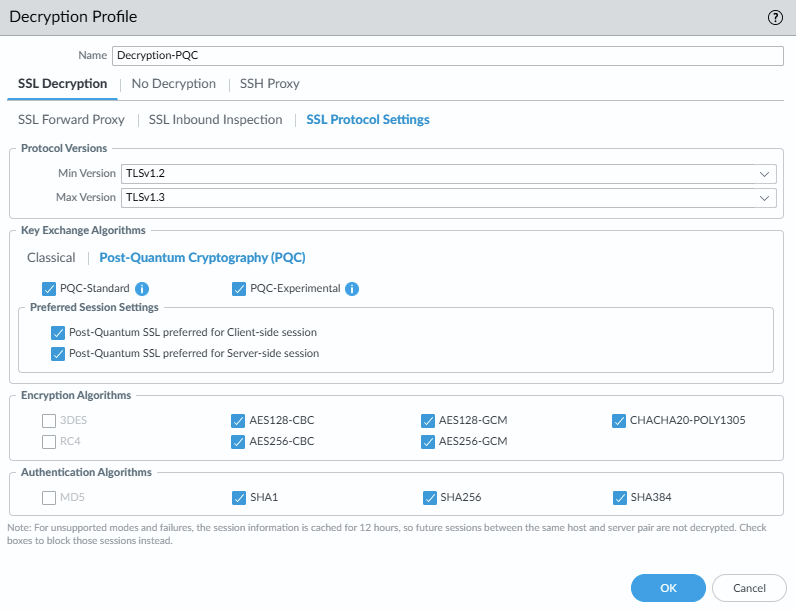Open the Min Version dropdown
This screenshot has width=796, height=610.
coord(448,173)
